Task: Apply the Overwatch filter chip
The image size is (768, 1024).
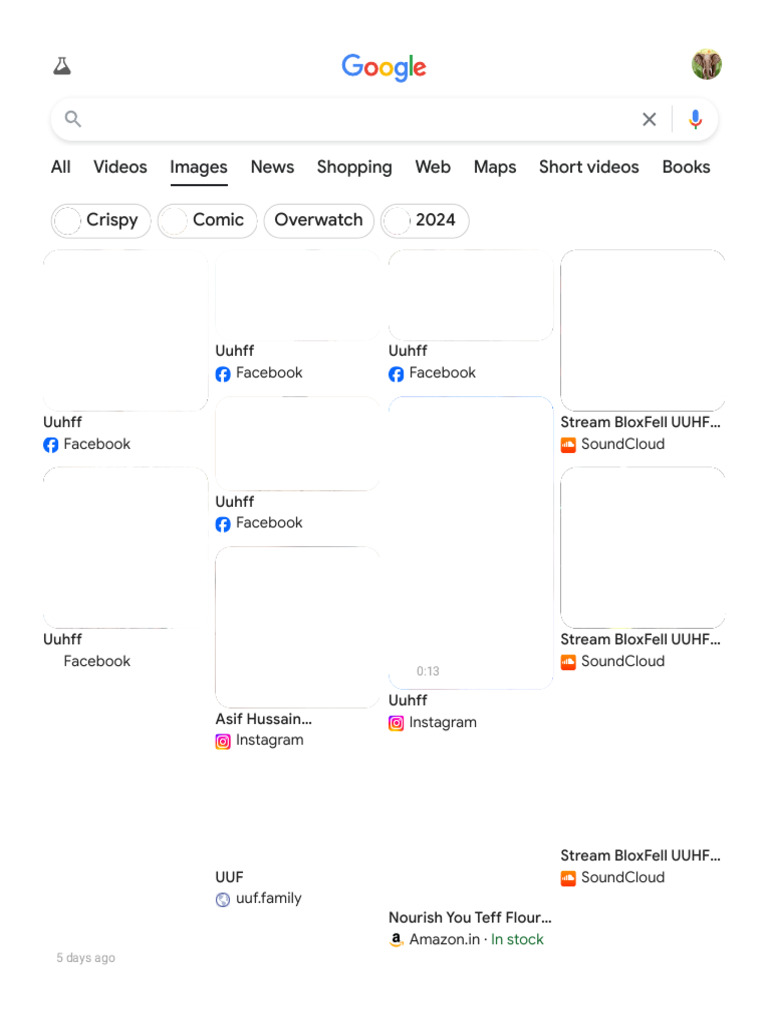Action: [x=318, y=220]
